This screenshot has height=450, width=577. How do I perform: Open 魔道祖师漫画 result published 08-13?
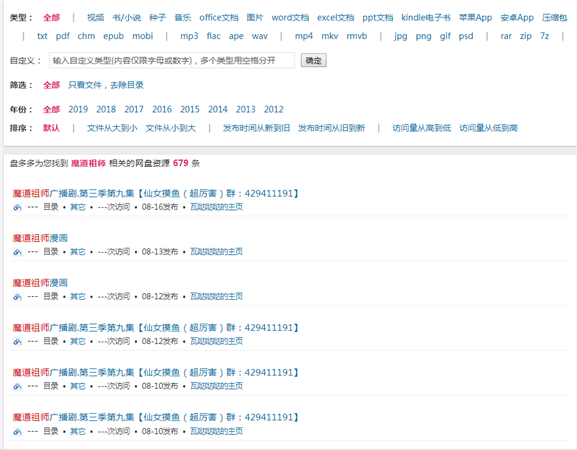point(40,238)
